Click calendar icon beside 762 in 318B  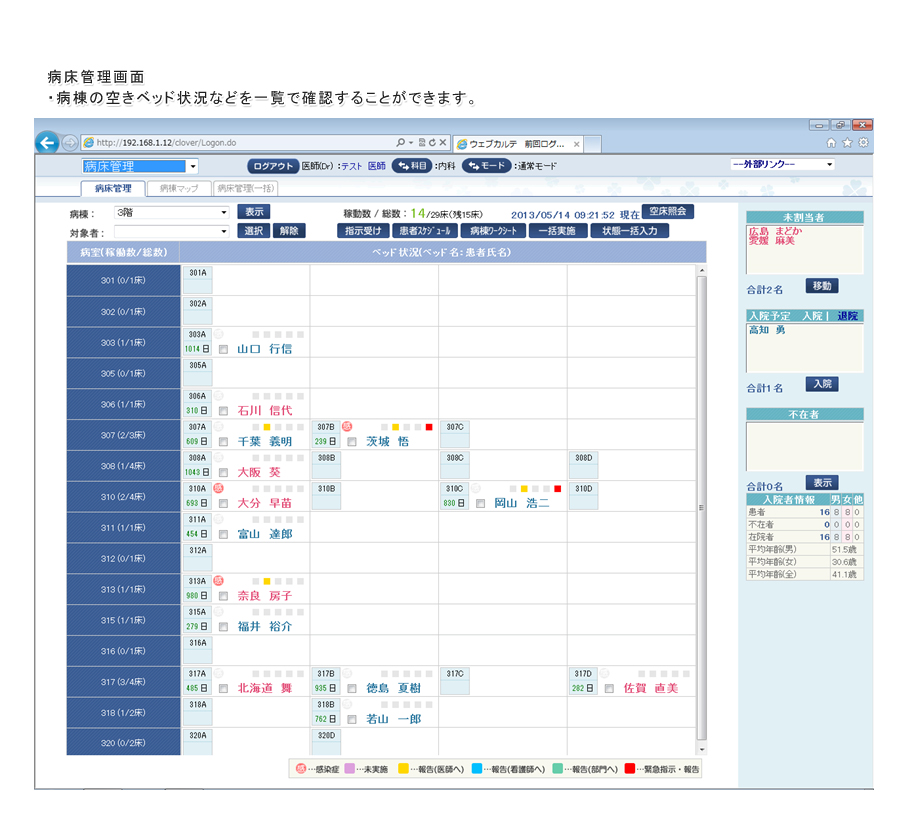pos(333,719)
